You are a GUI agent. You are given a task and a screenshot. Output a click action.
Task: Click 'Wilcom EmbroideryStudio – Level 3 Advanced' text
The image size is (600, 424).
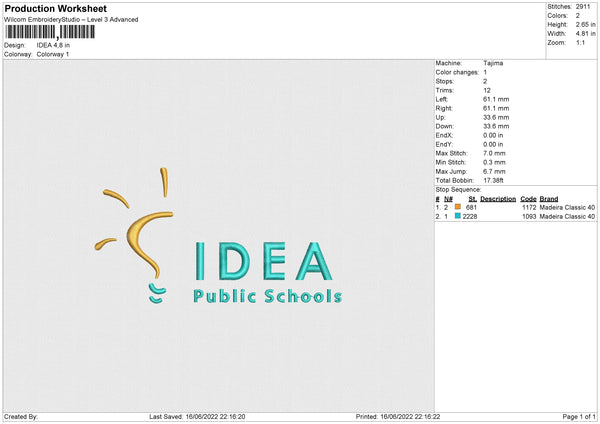(x=71, y=20)
